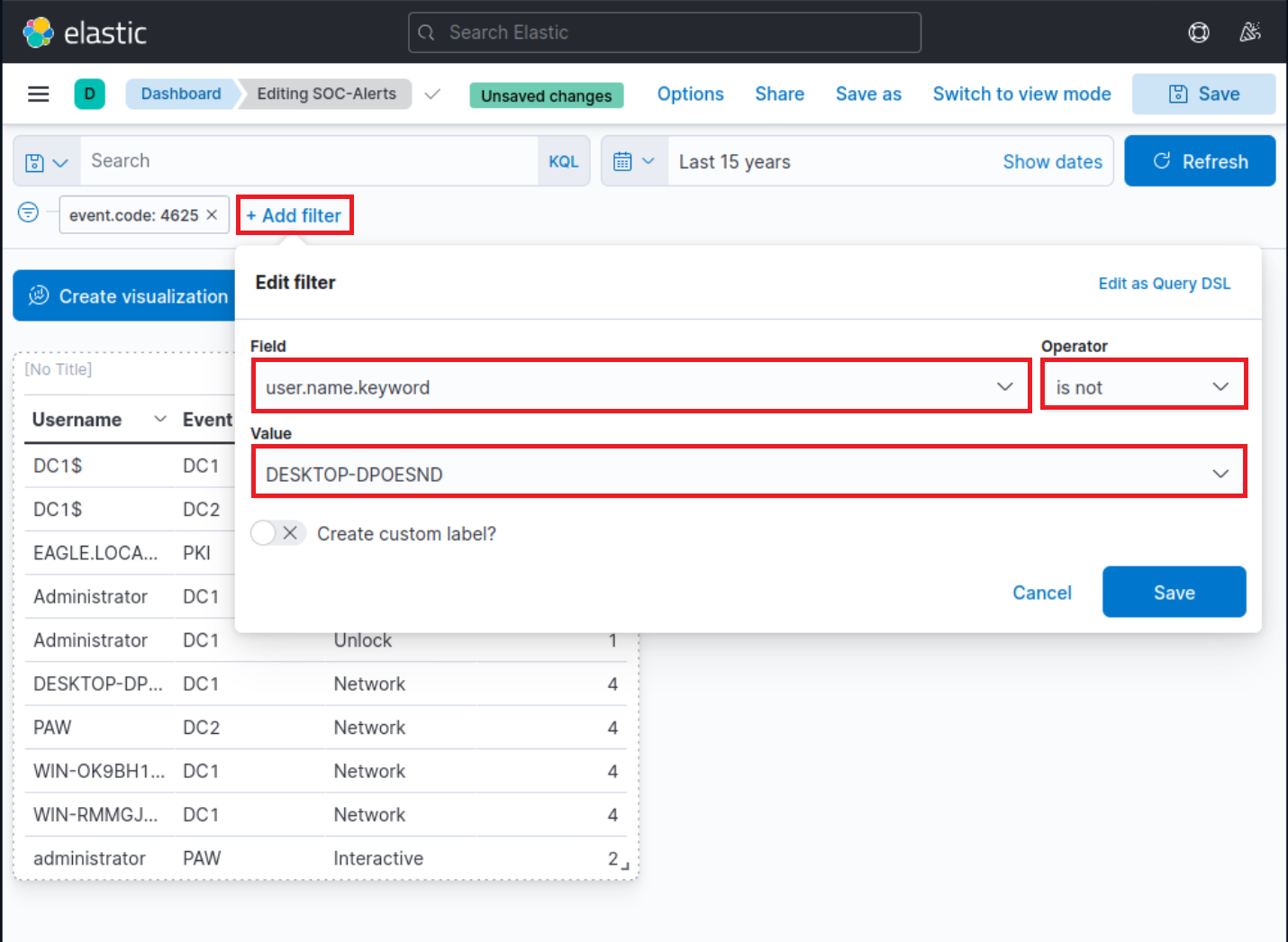The height and width of the screenshot is (942, 1288).
Task: Click the 'Edit as Query DSL' link
Action: click(x=1164, y=283)
